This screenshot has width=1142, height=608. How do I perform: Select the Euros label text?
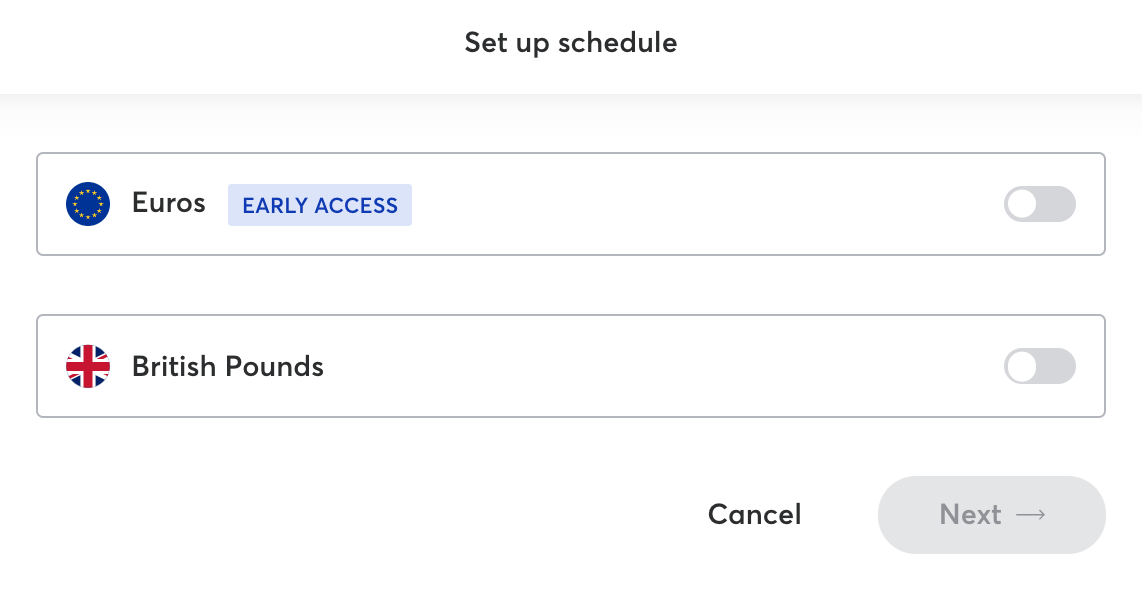pos(168,203)
